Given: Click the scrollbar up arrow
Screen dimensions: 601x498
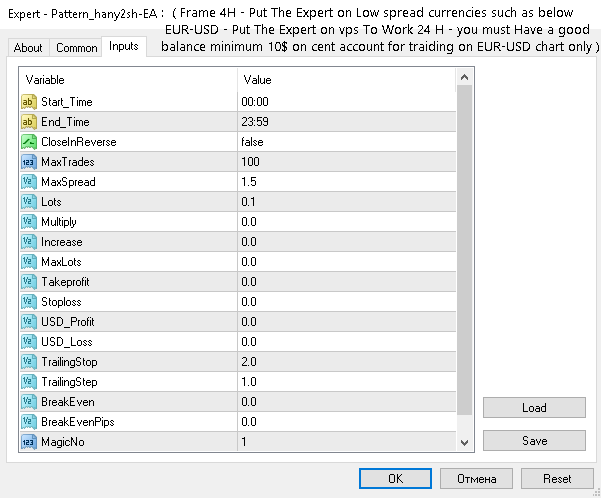Looking at the screenshot, I should tap(463, 79).
